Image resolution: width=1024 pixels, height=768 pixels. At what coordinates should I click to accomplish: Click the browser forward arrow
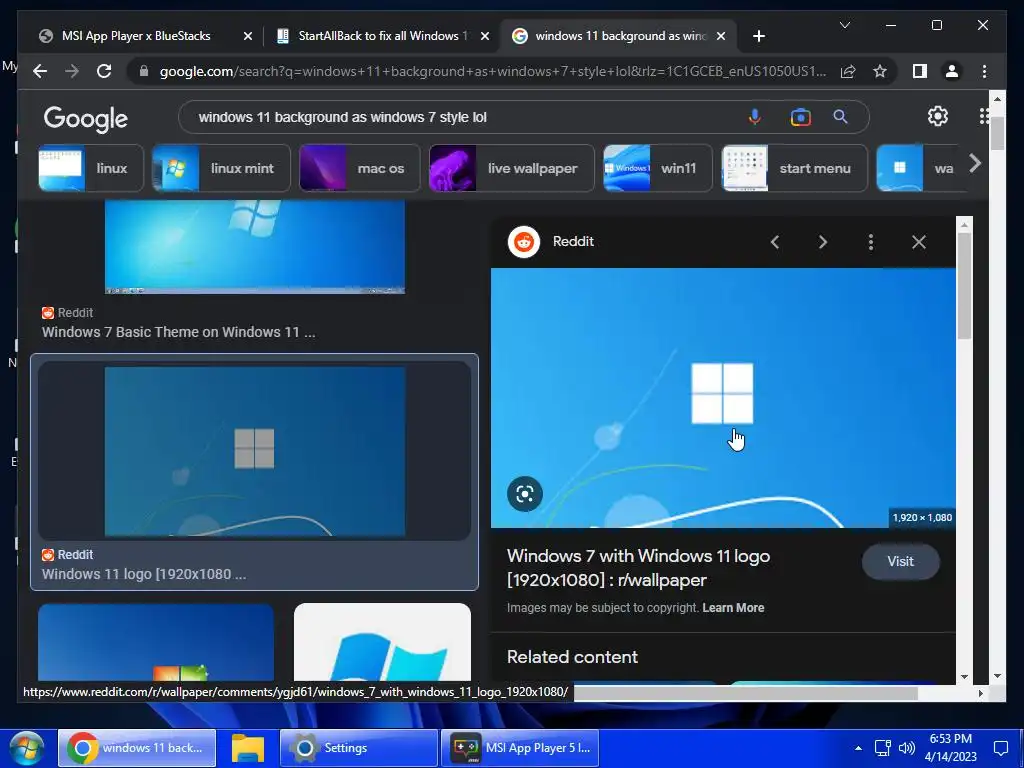pos(72,71)
